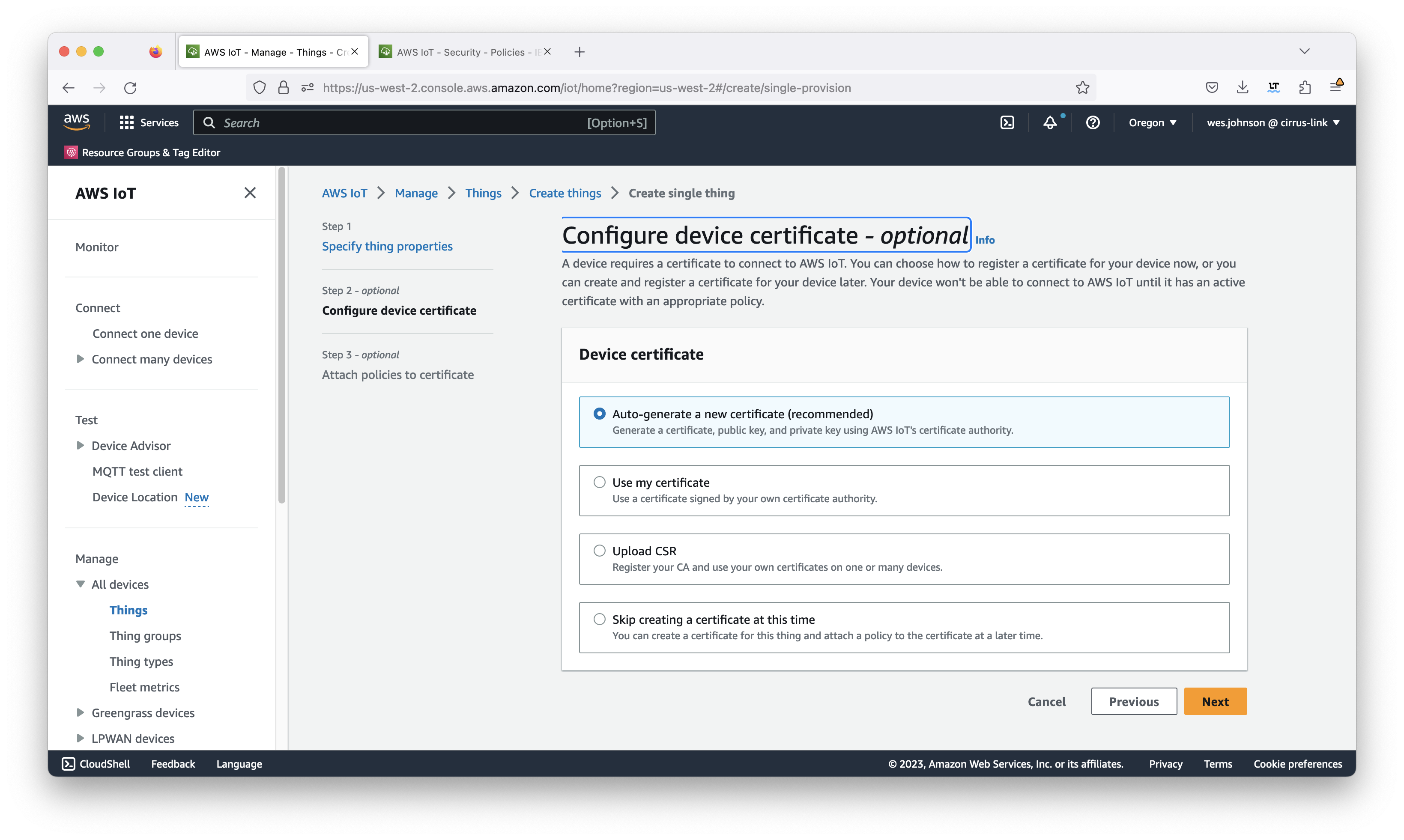The image size is (1404, 840).
Task: Open the wes.johnson account dropdown
Action: (1273, 123)
